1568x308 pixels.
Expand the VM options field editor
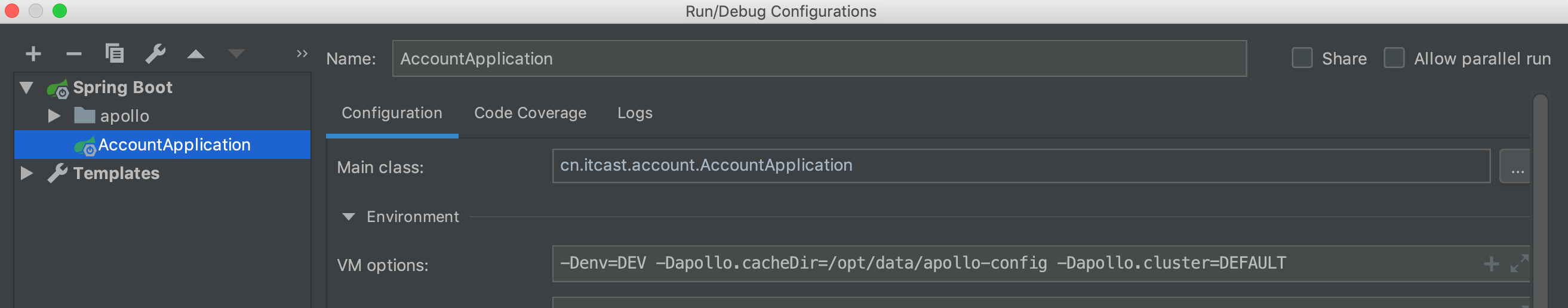(1518, 264)
